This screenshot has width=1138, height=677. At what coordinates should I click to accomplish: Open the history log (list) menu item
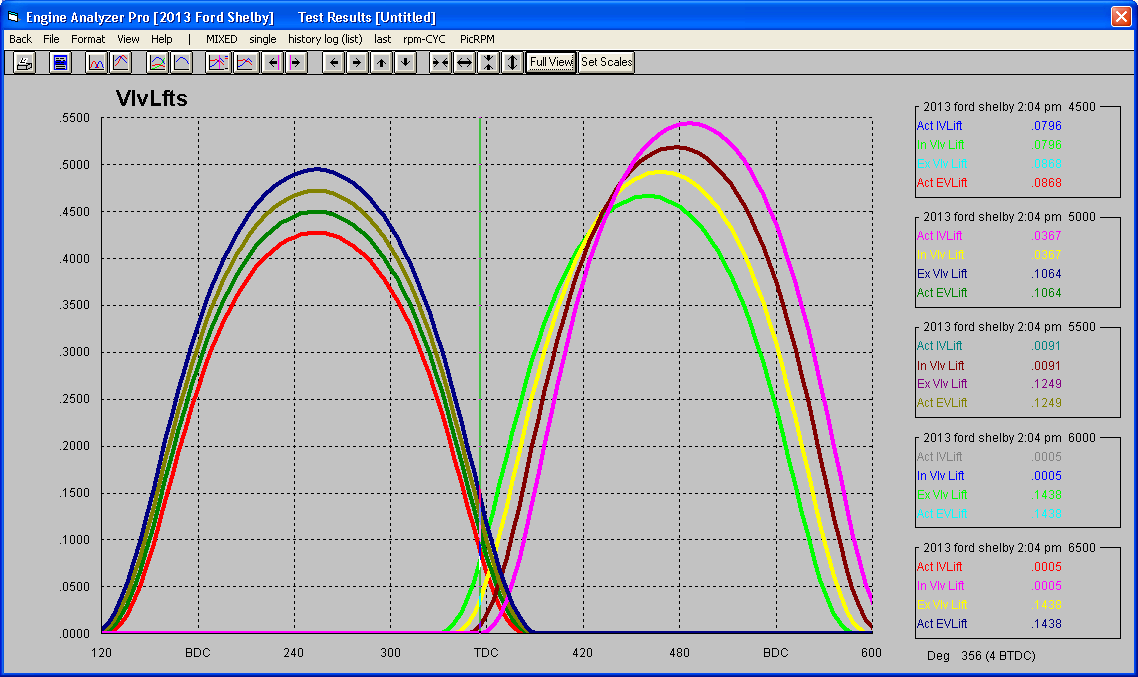[325, 39]
